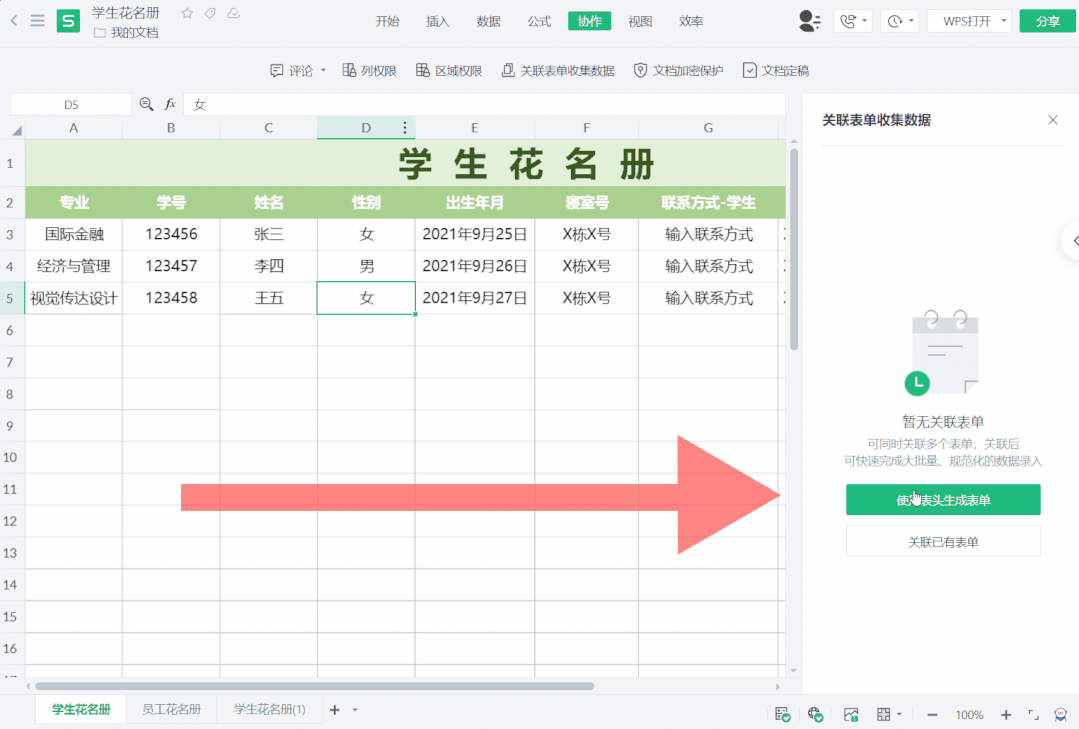Switch to 学生花名册 sheet tab

(81, 709)
